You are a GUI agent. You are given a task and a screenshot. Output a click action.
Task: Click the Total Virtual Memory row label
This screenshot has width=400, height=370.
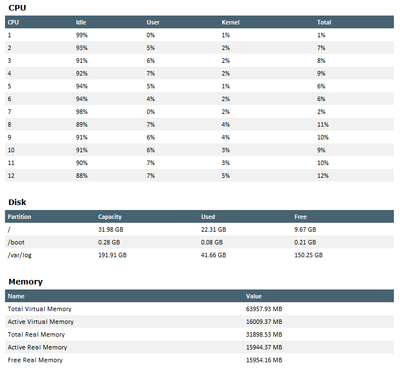click(40, 309)
